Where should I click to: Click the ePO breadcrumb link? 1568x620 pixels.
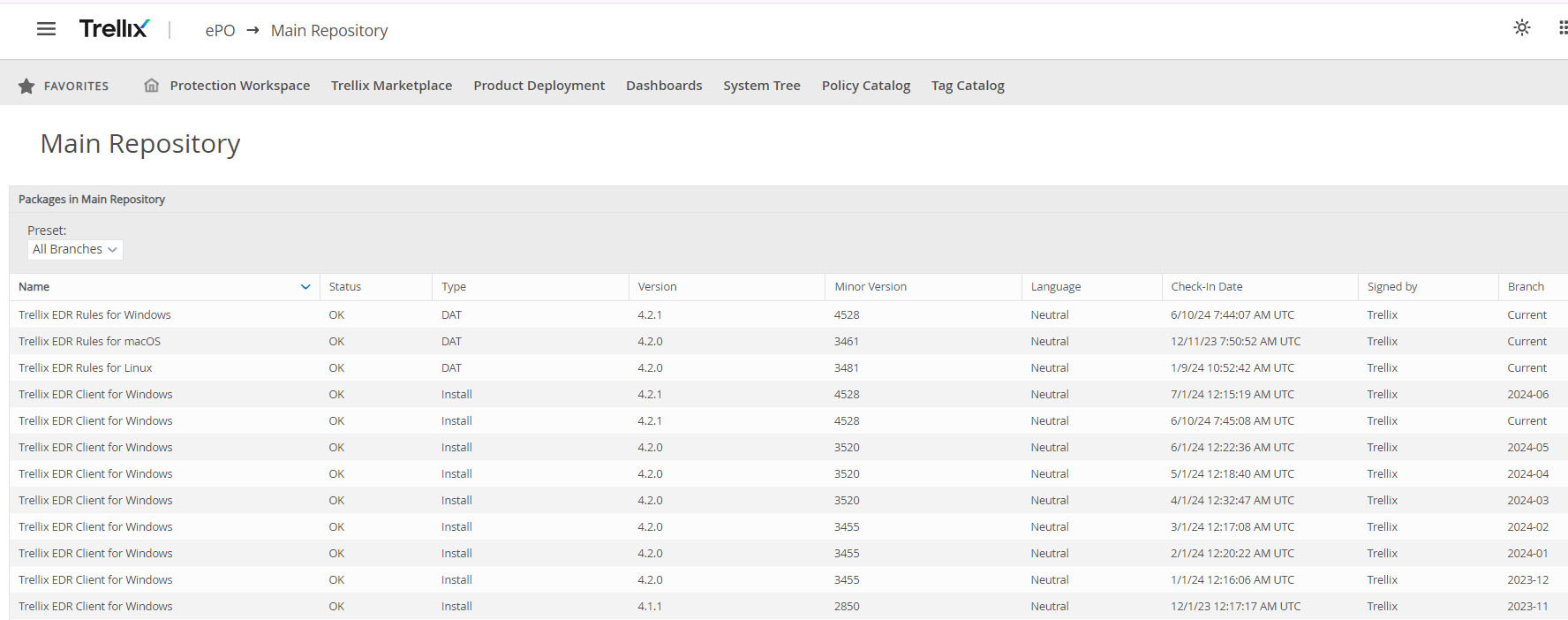click(x=220, y=30)
